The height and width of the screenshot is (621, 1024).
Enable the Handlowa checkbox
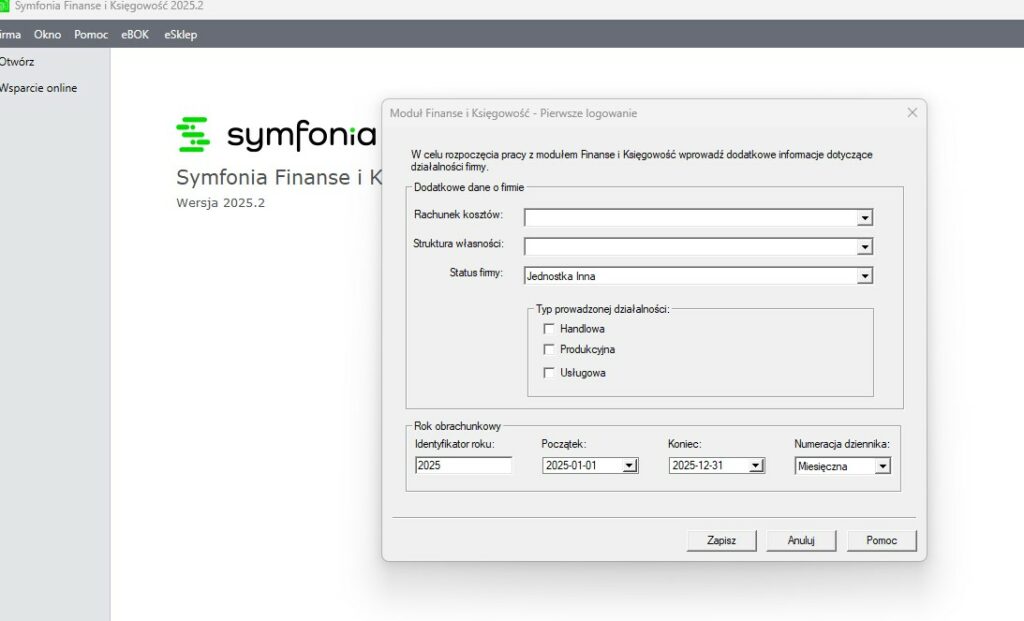pos(549,328)
